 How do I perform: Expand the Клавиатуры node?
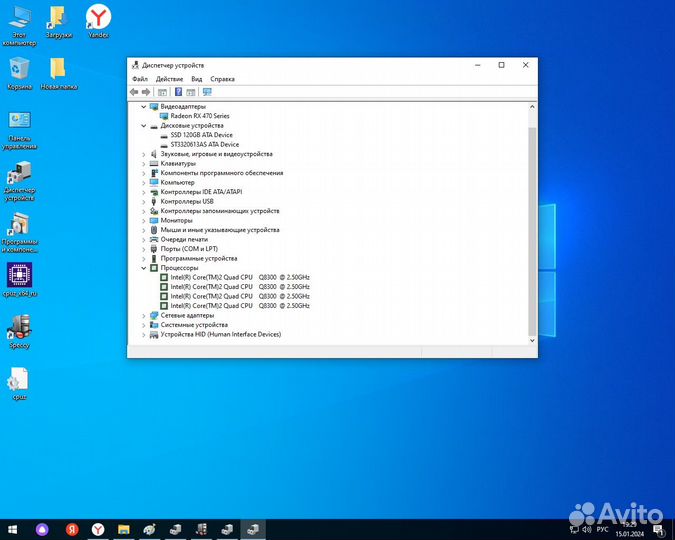(144, 163)
